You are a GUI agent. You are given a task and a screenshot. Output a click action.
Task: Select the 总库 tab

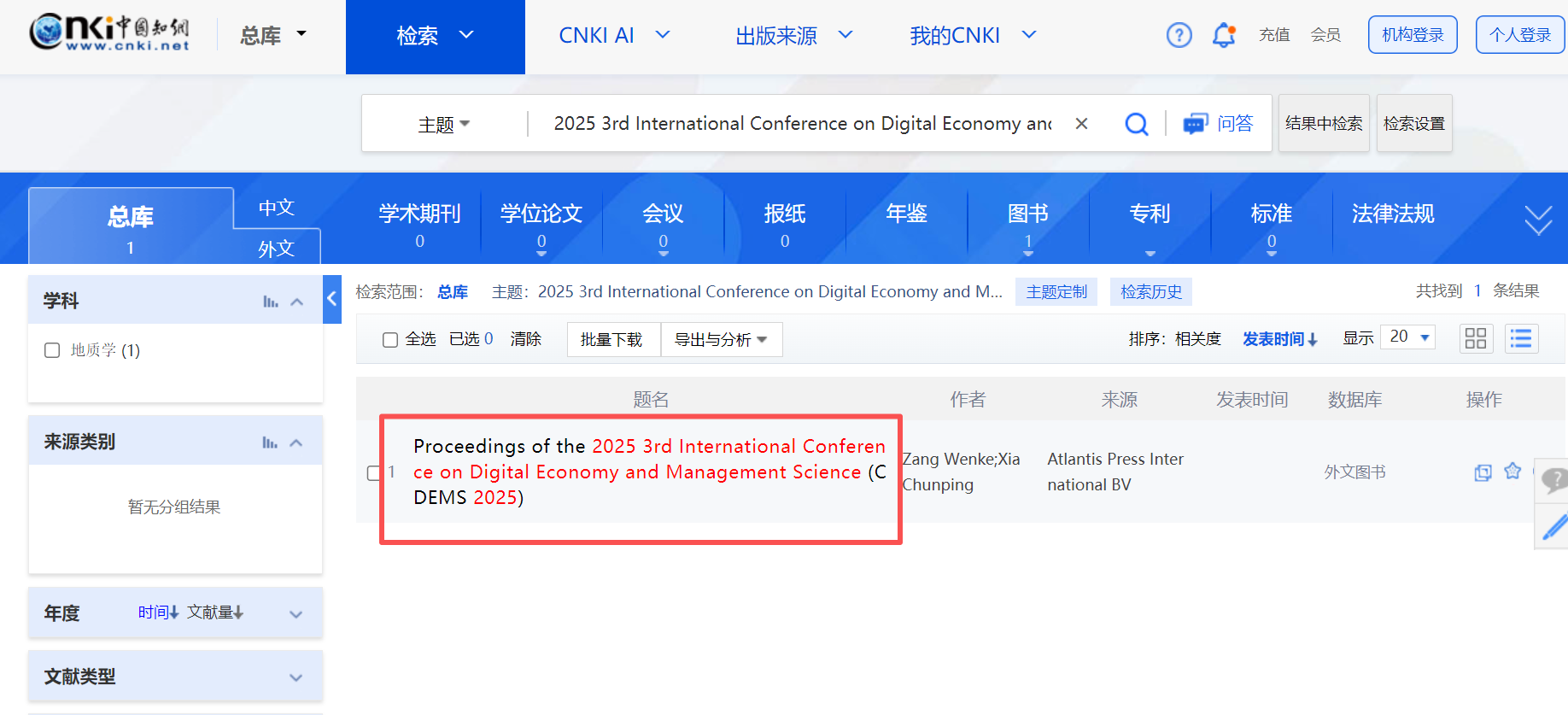tap(131, 226)
